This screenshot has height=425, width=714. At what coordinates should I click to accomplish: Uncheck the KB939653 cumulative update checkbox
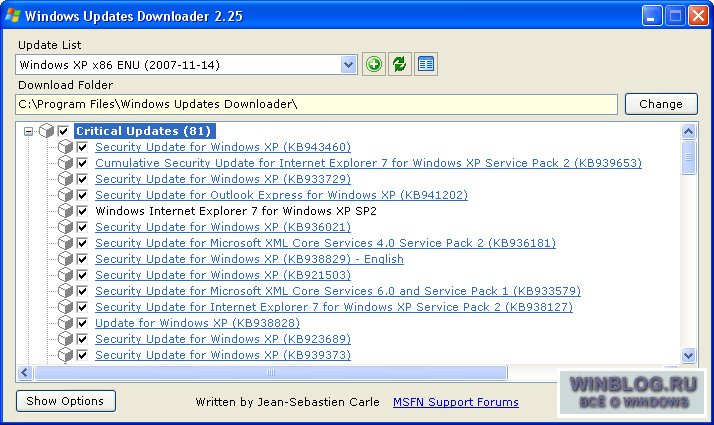coord(82,163)
